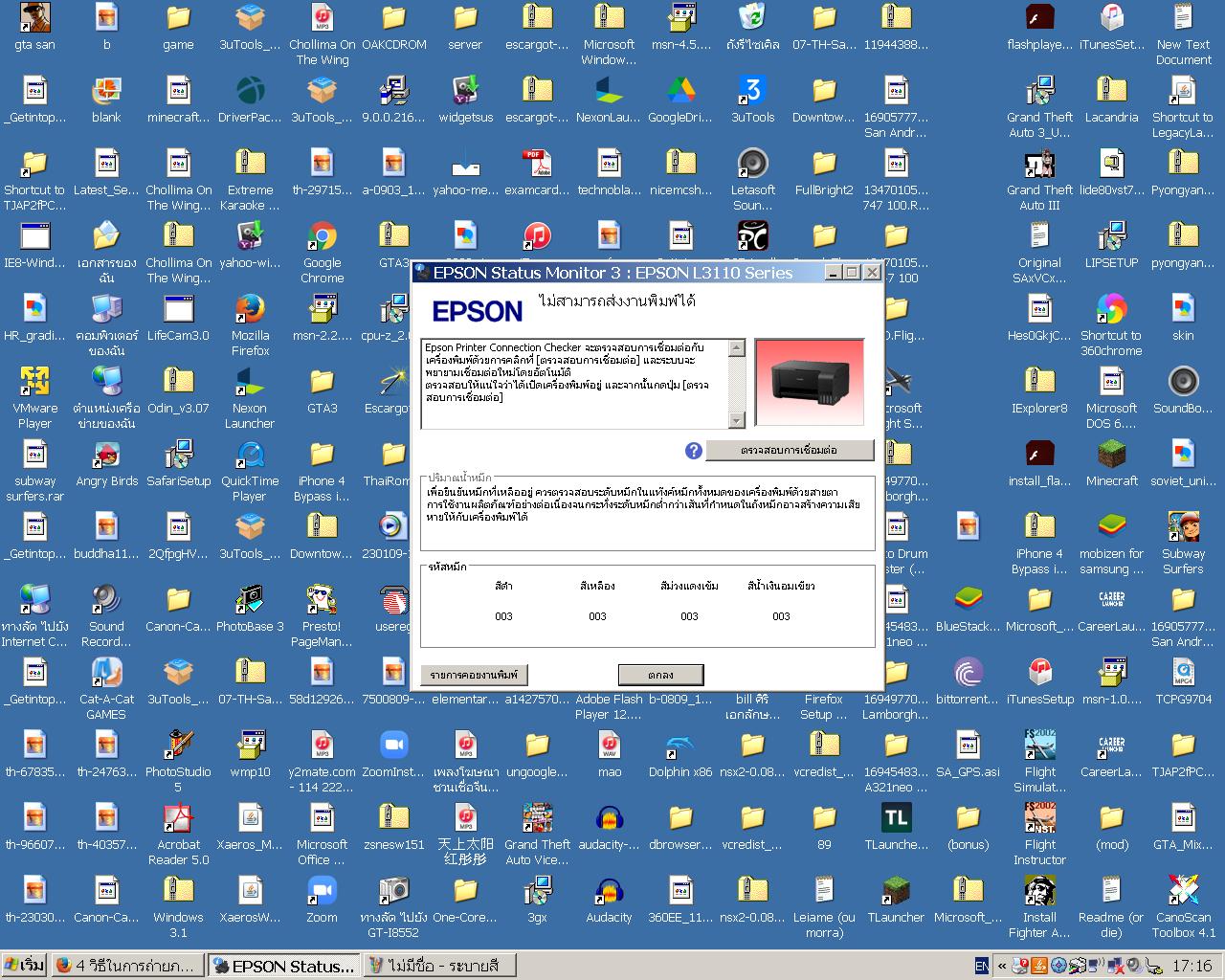Open the Angry Birds desktop icon
This screenshot has height=980, width=1225.
pos(106,463)
